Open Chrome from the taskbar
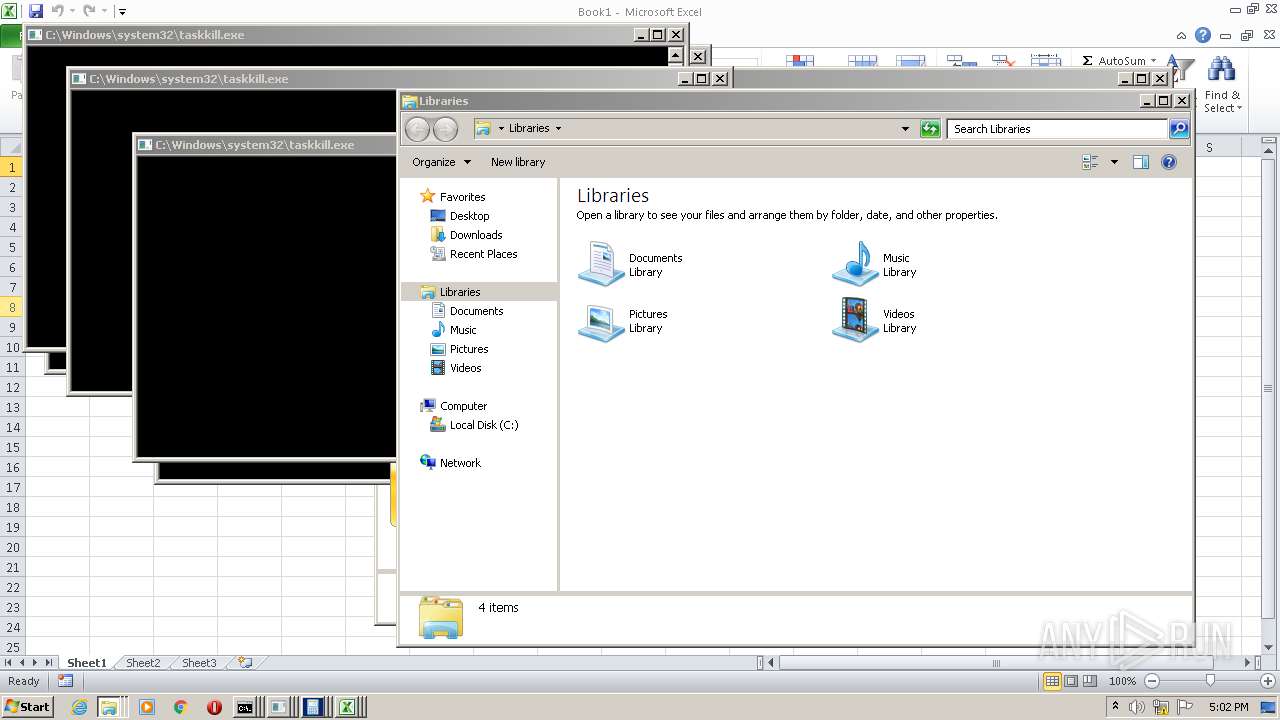 tap(181, 707)
